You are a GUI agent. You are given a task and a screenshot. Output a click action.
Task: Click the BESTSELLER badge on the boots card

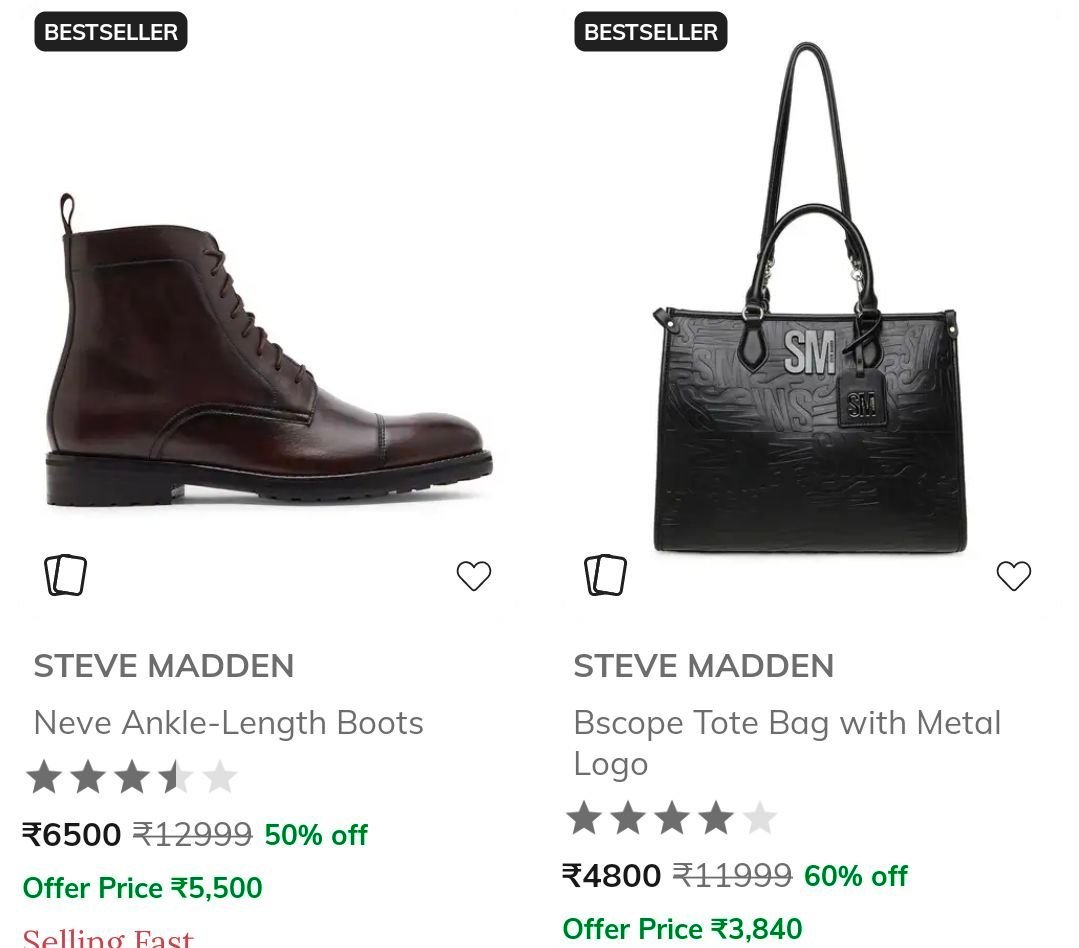[x=110, y=31]
